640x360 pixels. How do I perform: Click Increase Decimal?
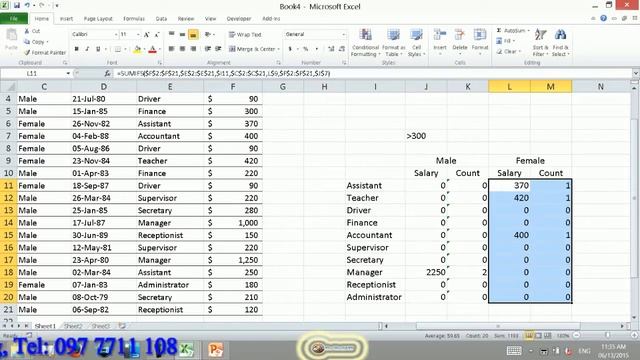(331, 49)
